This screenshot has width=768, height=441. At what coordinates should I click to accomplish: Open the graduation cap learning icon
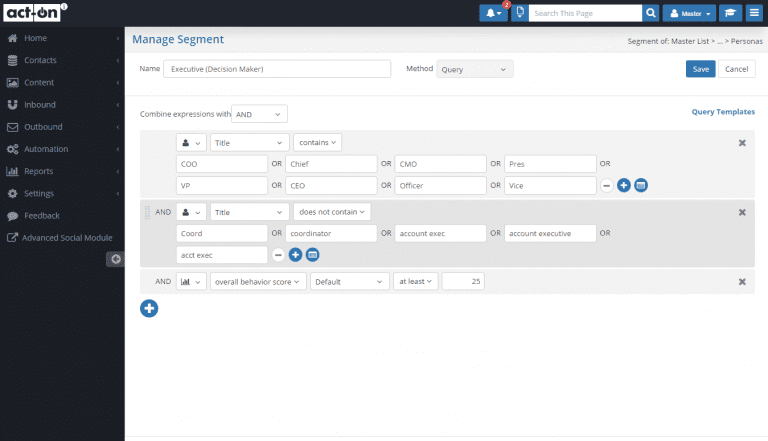pos(733,13)
